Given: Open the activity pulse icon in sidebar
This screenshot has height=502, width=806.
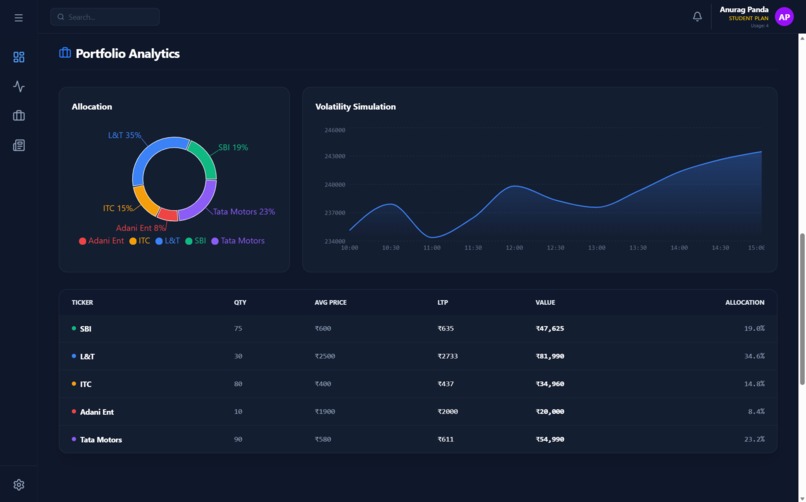Looking at the screenshot, I should (x=19, y=86).
